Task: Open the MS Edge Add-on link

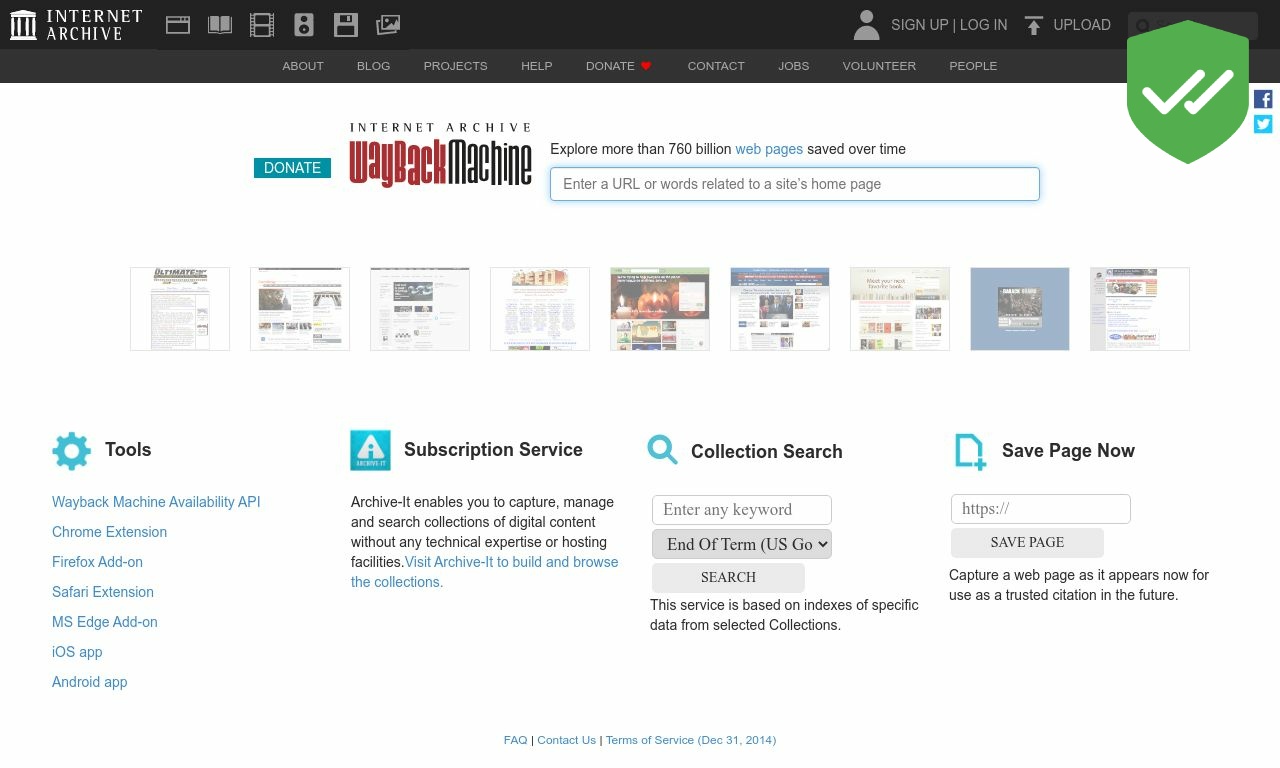Action: [x=105, y=622]
